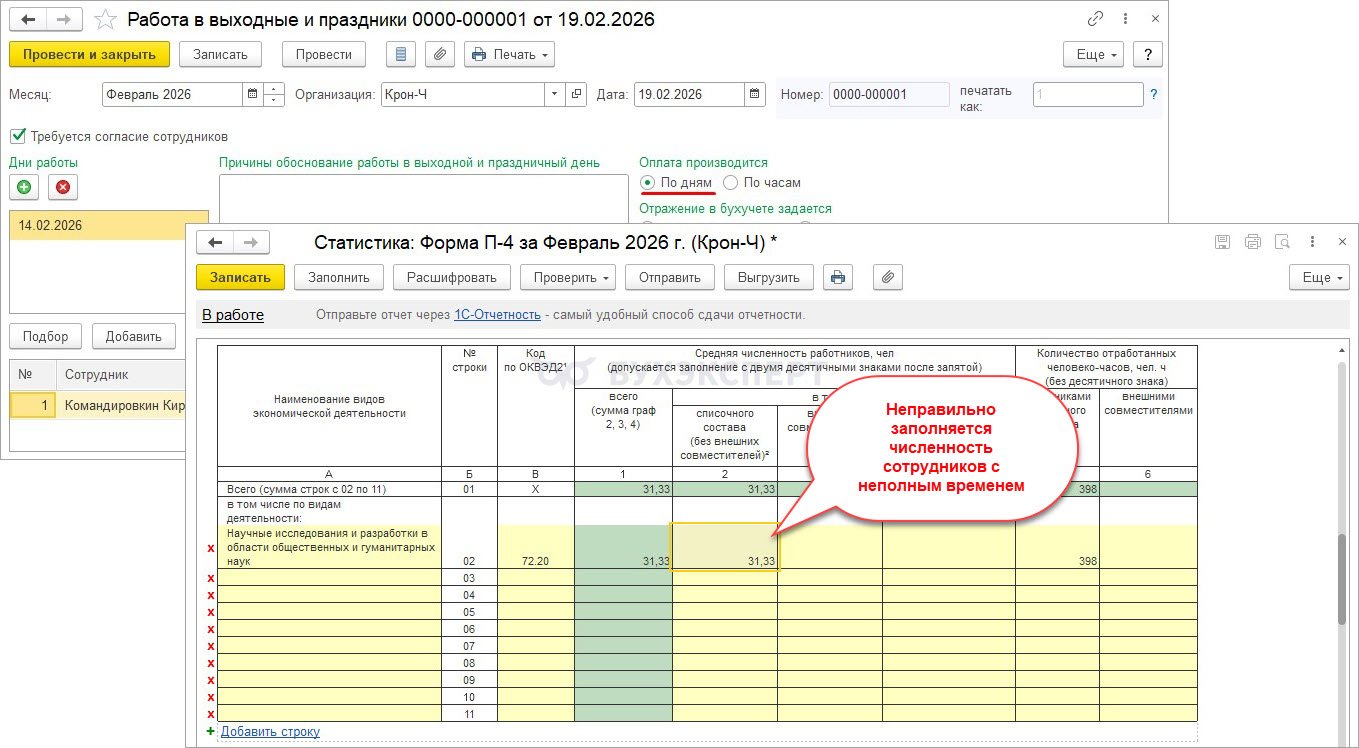Select the 'По дням' radio button
Screen dimensions: 1359x748
click(x=648, y=183)
